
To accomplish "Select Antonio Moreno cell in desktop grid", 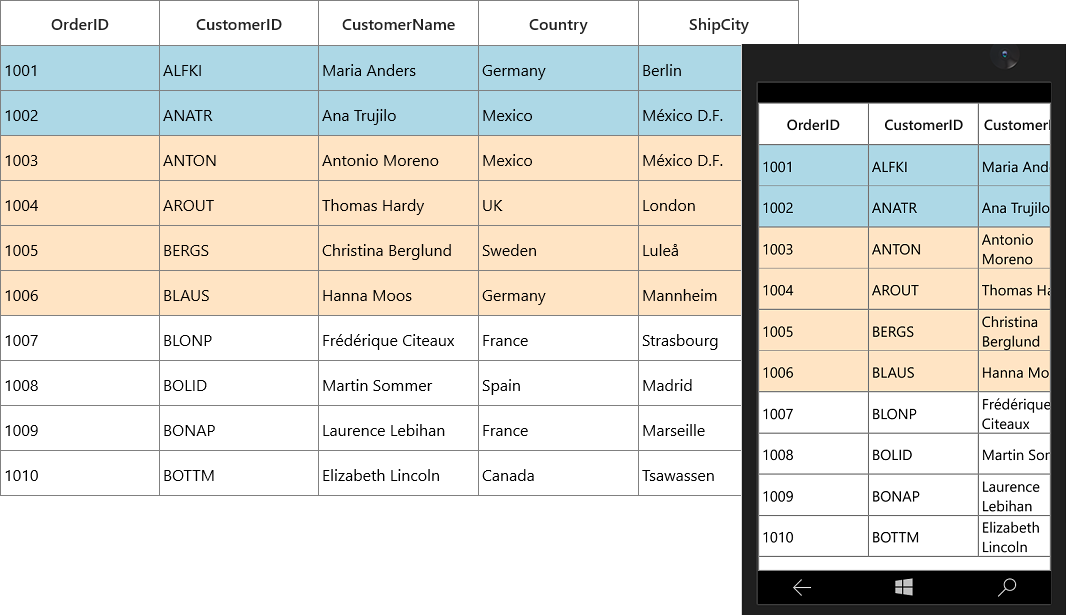I will pos(398,159).
